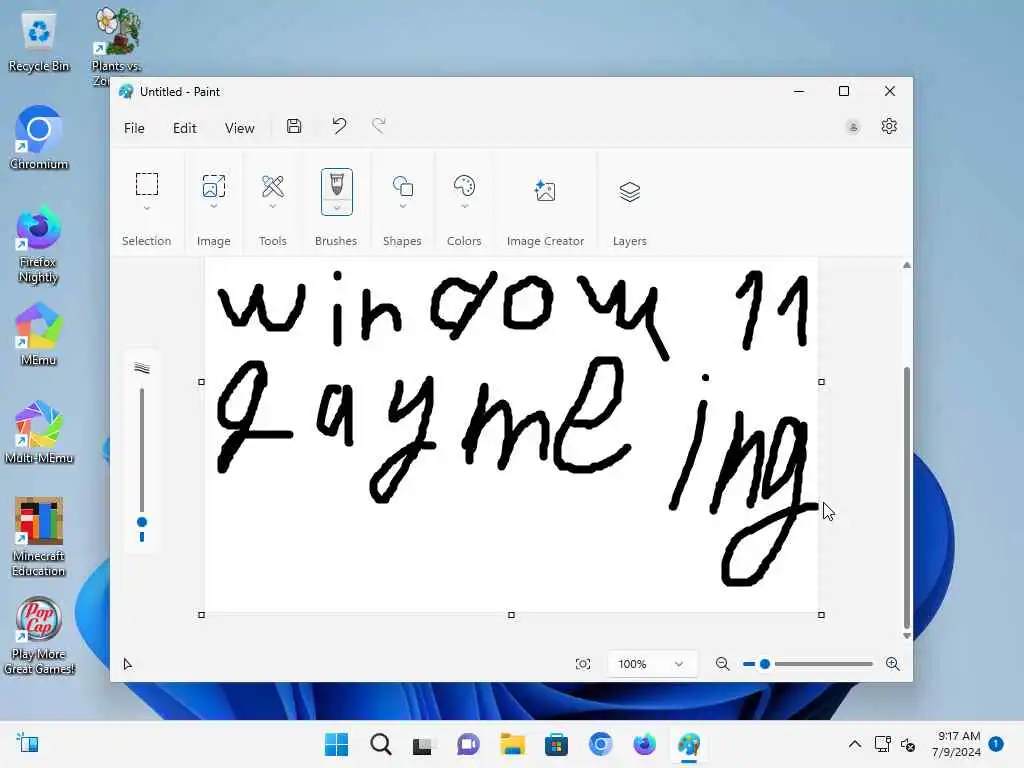Click the zoom slider handle
1024x768 pixels.
pyautogui.click(x=765, y=664)
